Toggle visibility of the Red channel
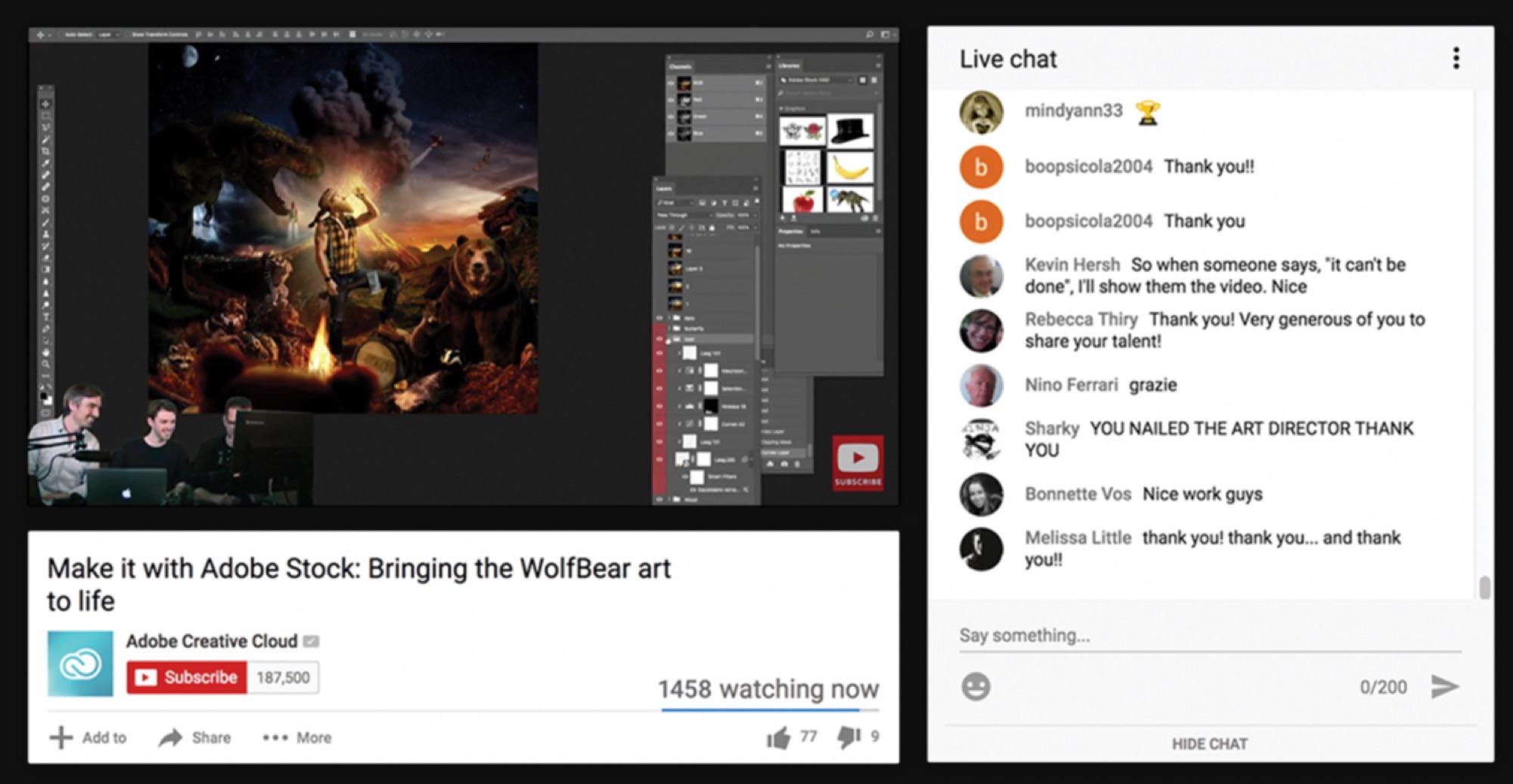The width and height of the screenshot is (1513, 784). point(671,100)
